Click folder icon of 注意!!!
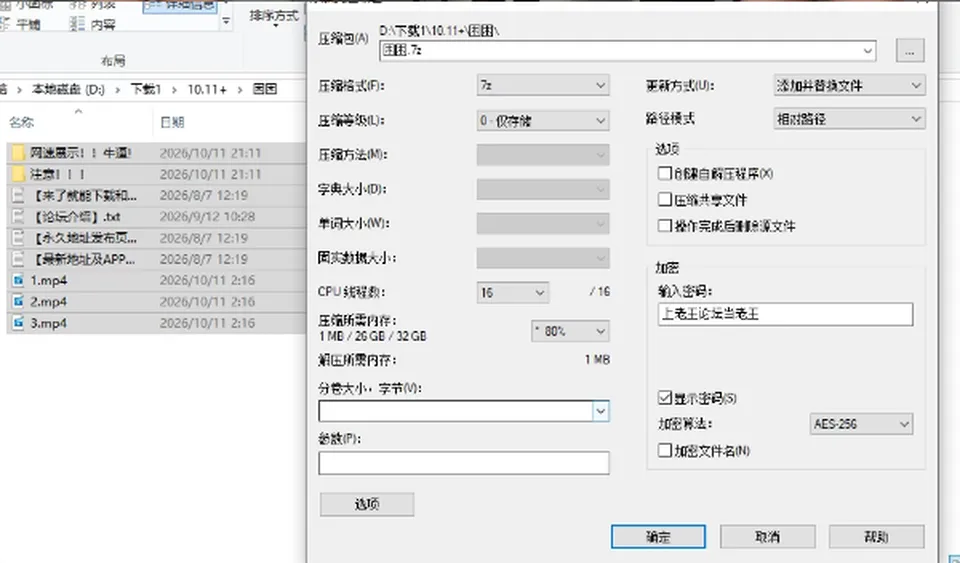 pyautogui.click(x=18, y=174)
